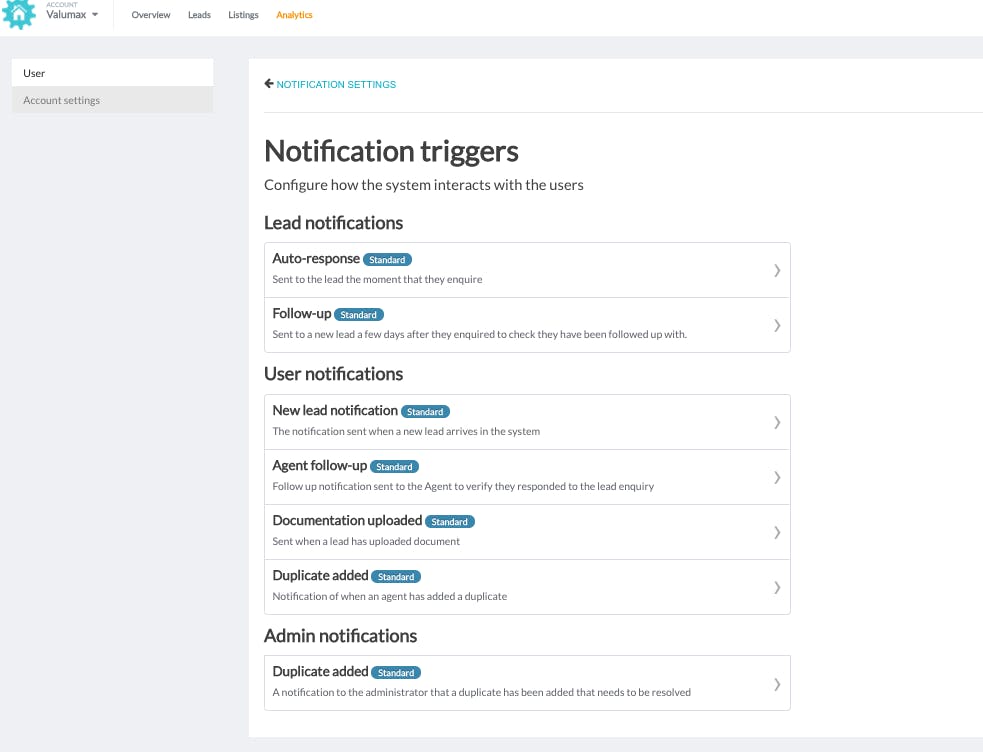983x752 pixels.
Task: Return to NOTIFICATION SETTINGS link
Action: [x=336, y=85]
